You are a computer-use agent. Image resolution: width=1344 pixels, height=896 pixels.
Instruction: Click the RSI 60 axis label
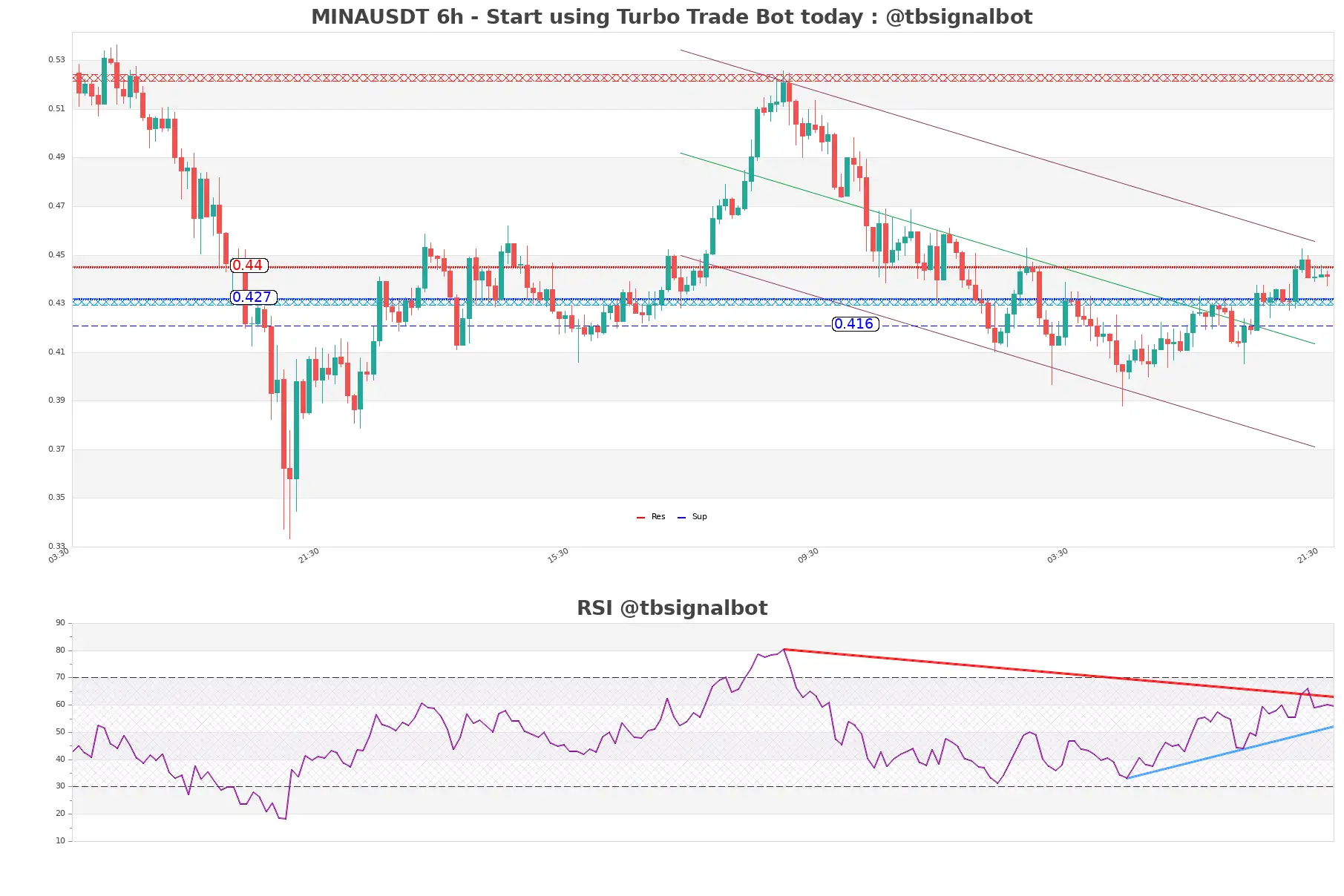tap(60, 705)
